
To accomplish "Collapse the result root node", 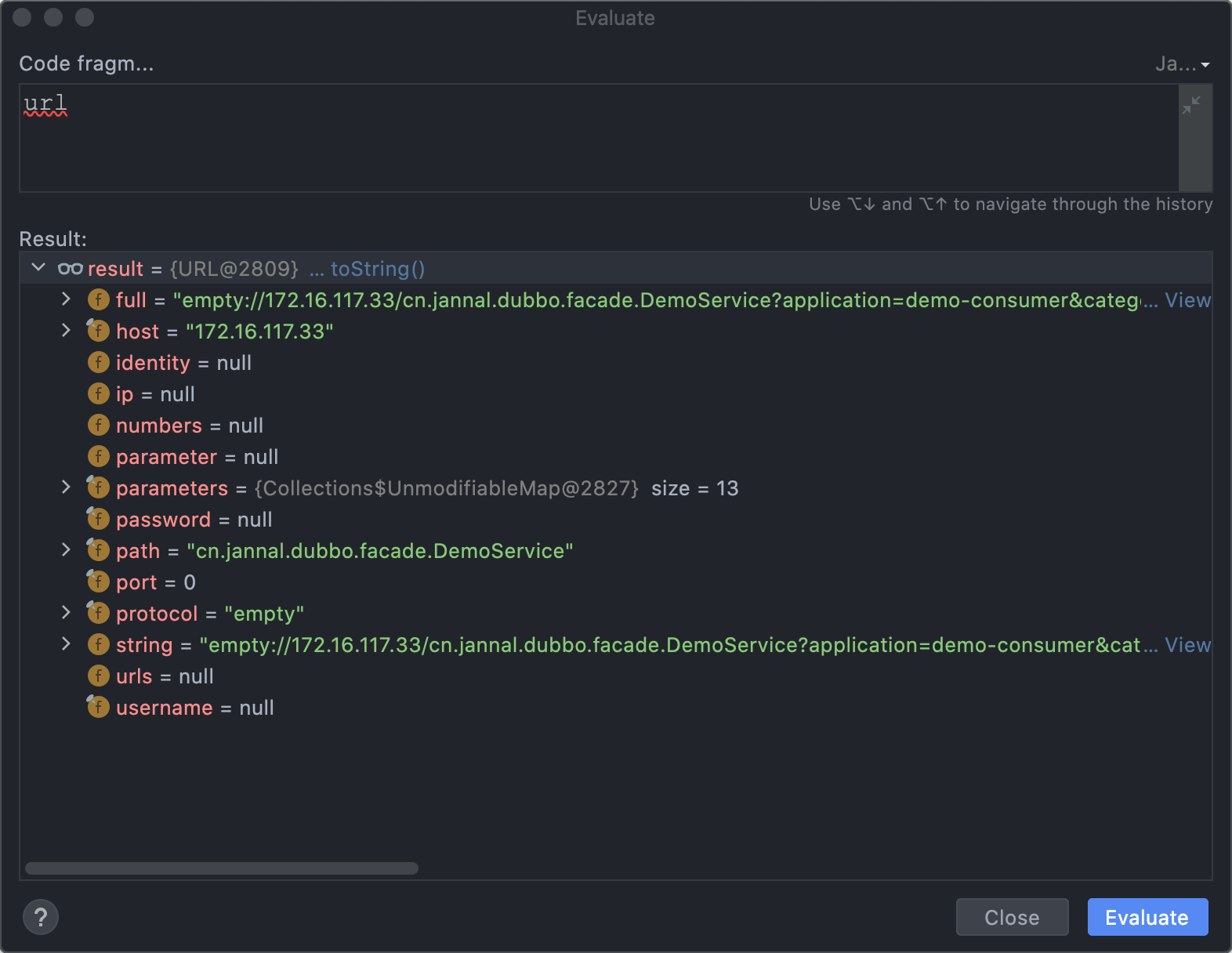I will [38, 268].
